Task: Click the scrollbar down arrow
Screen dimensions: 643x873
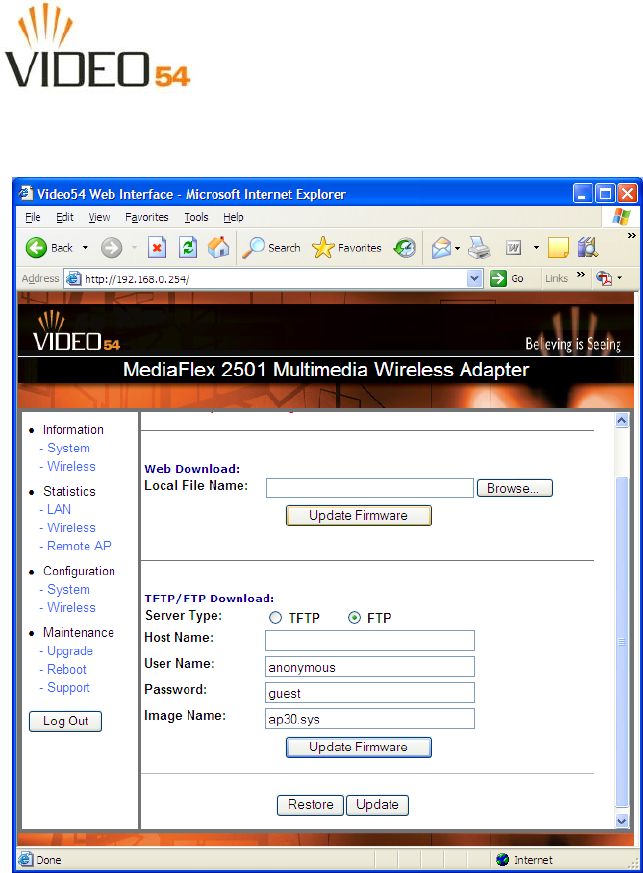Action: point(622,821)
